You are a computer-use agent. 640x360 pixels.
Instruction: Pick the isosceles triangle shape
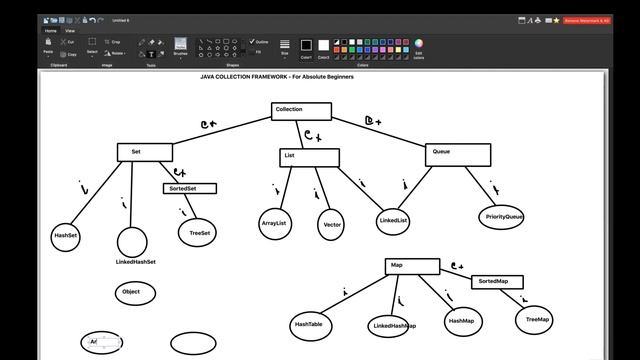pos(209,48)
